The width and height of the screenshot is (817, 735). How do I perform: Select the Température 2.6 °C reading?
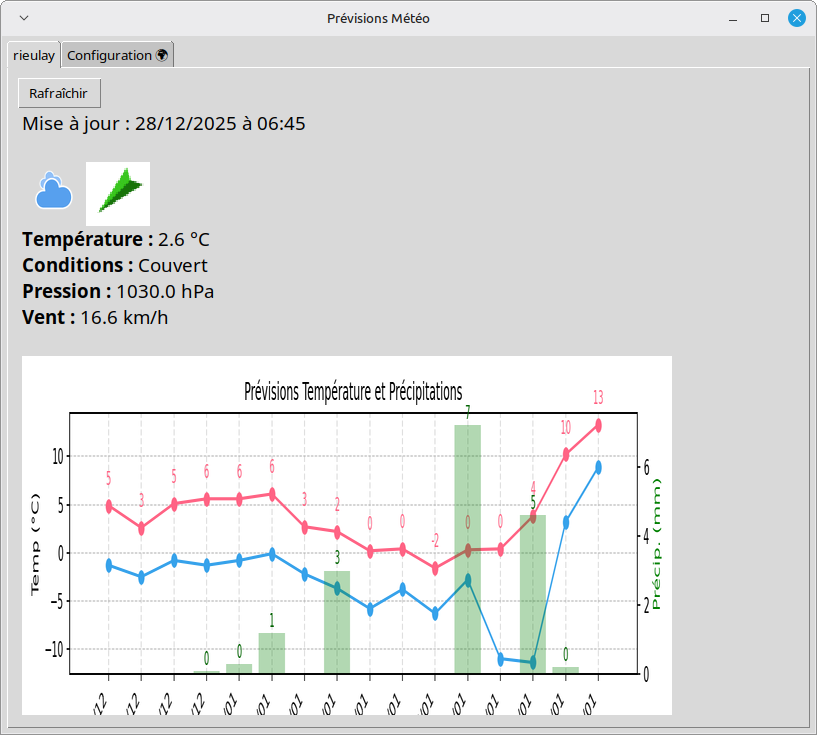tap(116, 240)
